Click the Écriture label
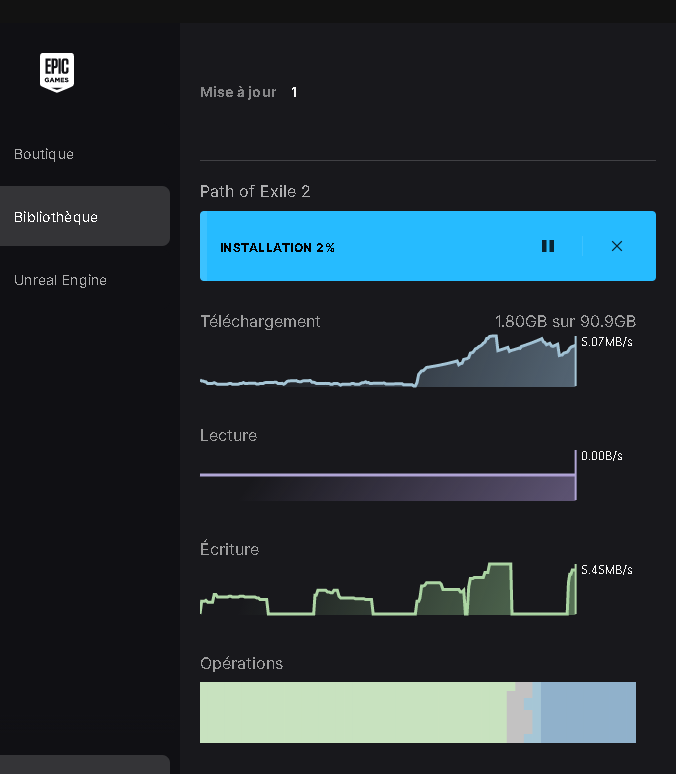This screenshot has height=774, width=676. [230, 549]
